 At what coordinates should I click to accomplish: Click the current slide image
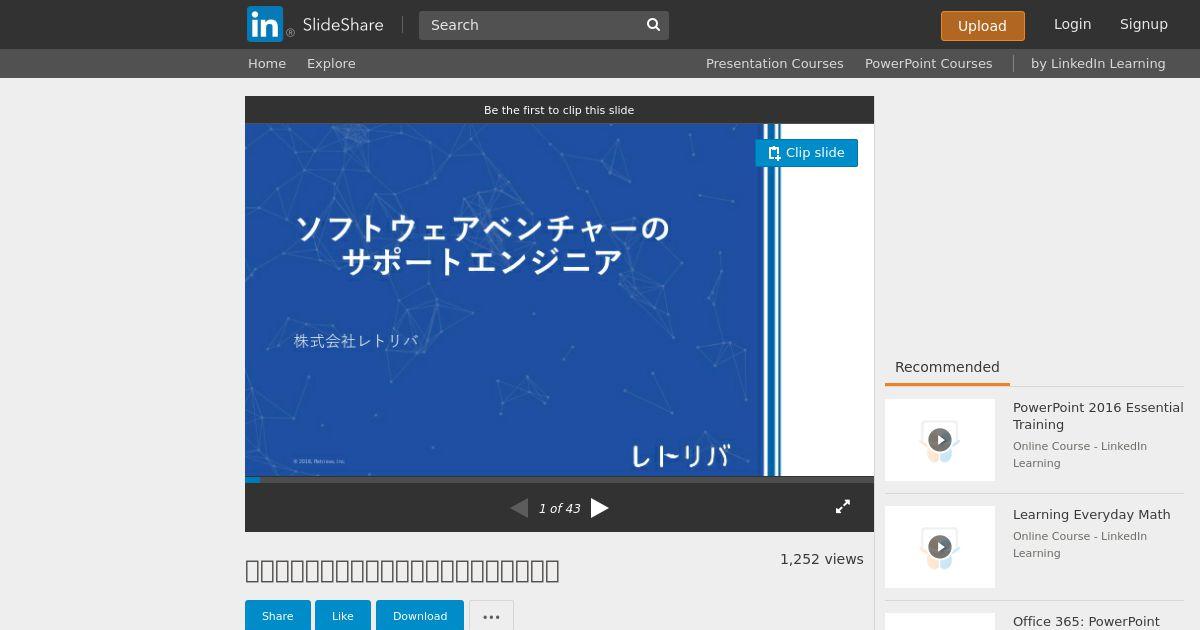pos(559,300)
